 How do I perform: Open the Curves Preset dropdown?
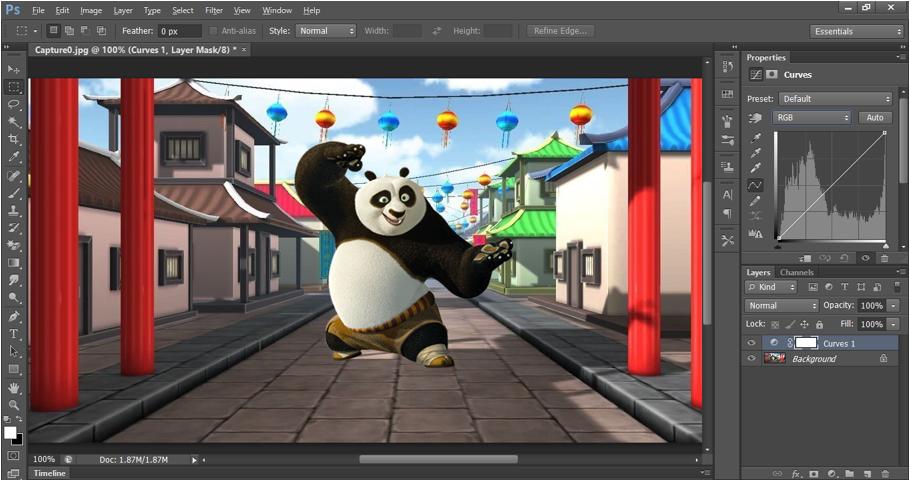(x=835, y=99)
